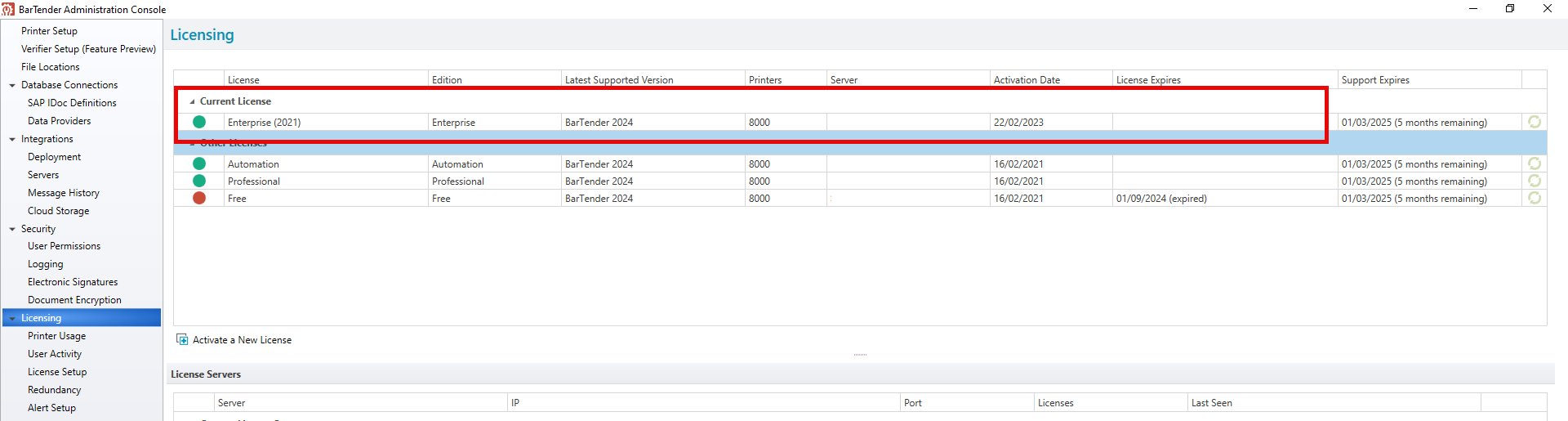Viewport: 1568px width, 421px height.
Task: Select Data Providers in sidebar
Action: (59, 121)
